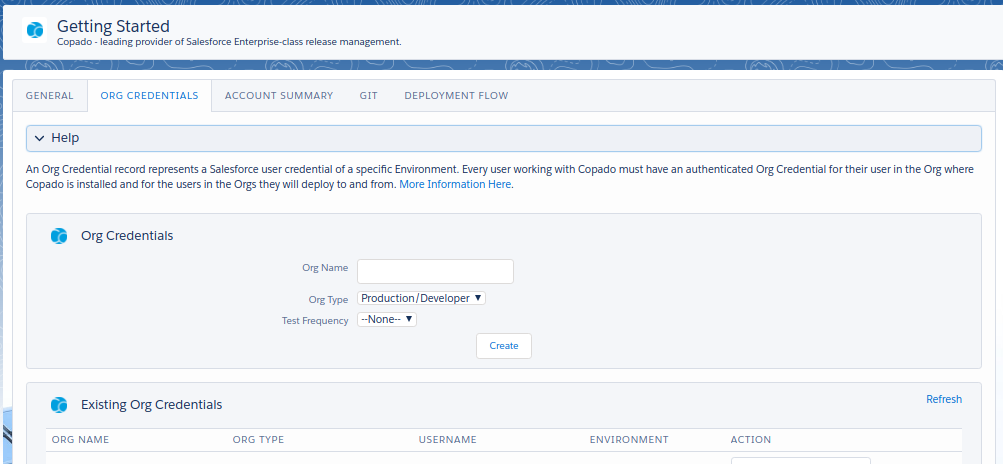Click the Create button

pyautogui.click(x=504, y=346)
